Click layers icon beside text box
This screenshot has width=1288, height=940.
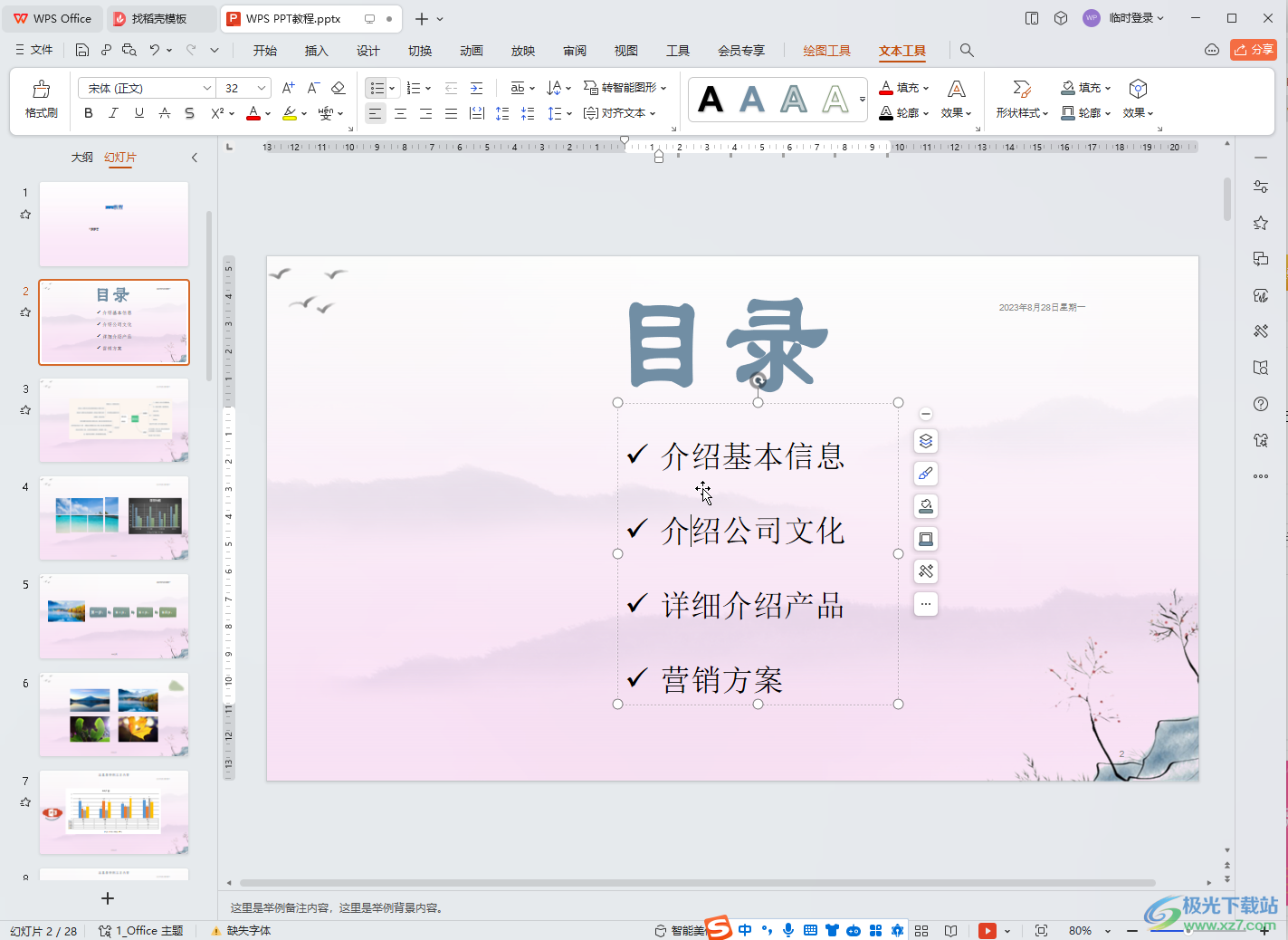[x=926, y=441]
